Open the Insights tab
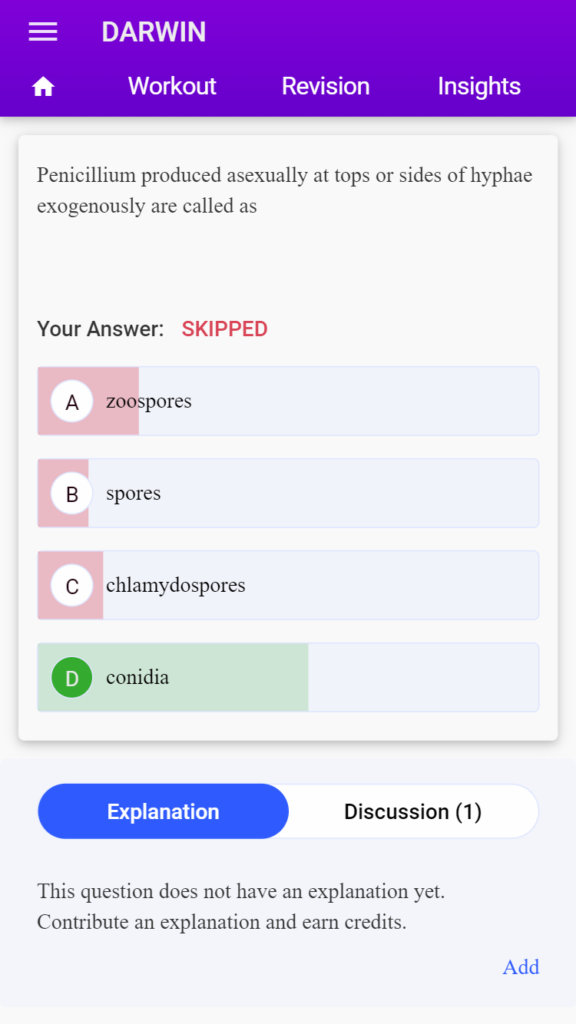Image resolution: width=576 pixels, height=1024 pixels. tap(479, 86)
